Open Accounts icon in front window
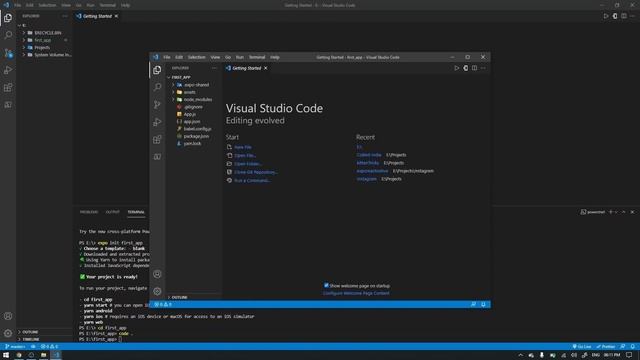 [157, 274]
